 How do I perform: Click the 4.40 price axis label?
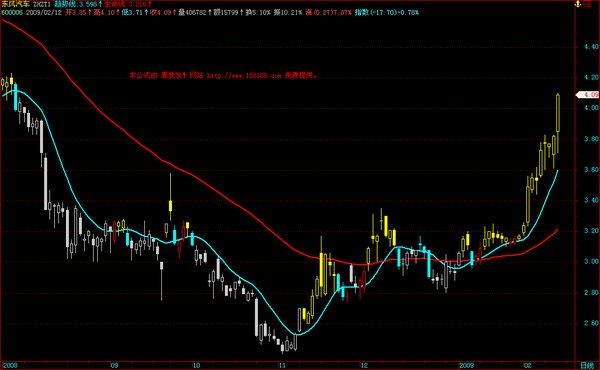pos(591,47)
